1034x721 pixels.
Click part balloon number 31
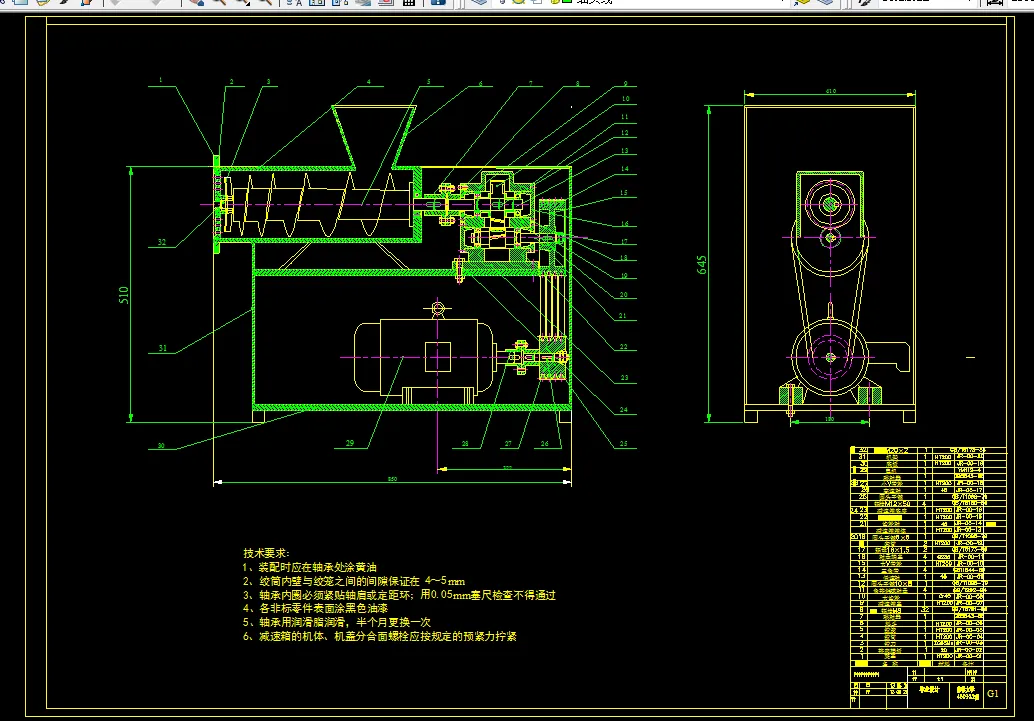[x=163, y=348]
